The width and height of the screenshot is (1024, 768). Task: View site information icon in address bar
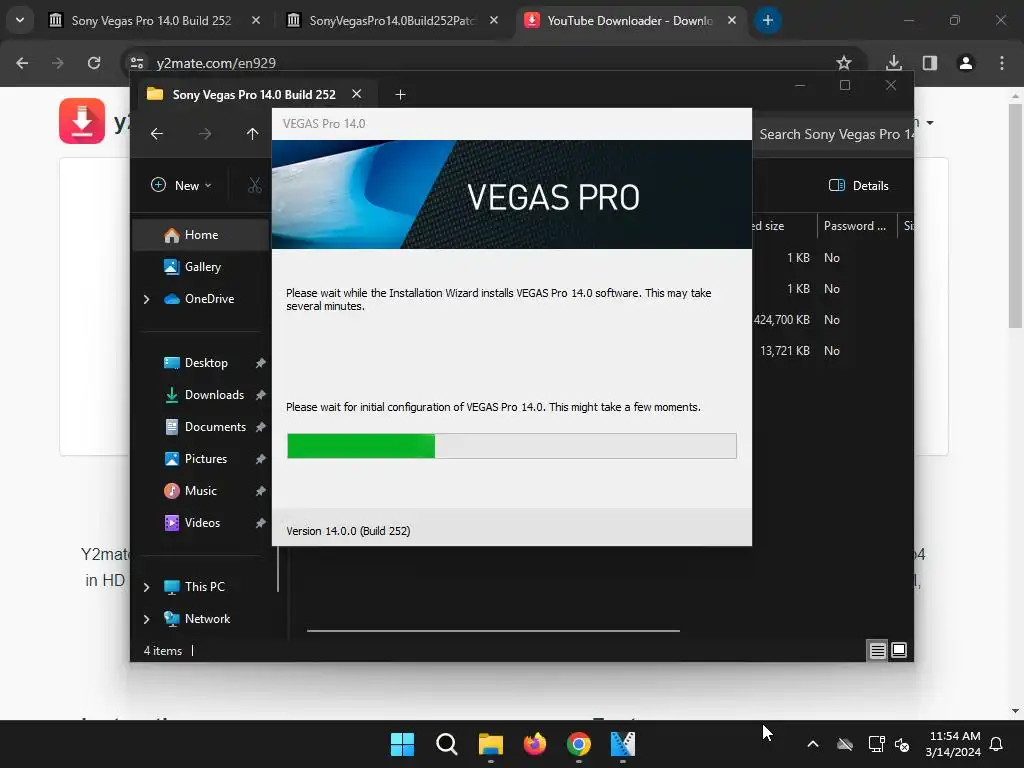click(x=137, y=63)
